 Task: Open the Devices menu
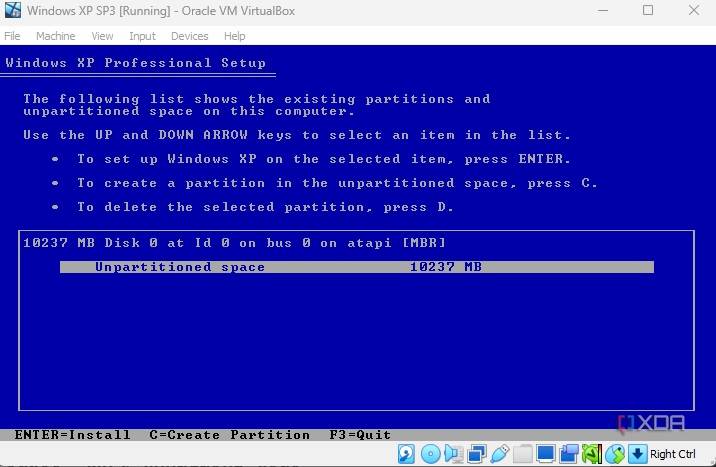190,36
